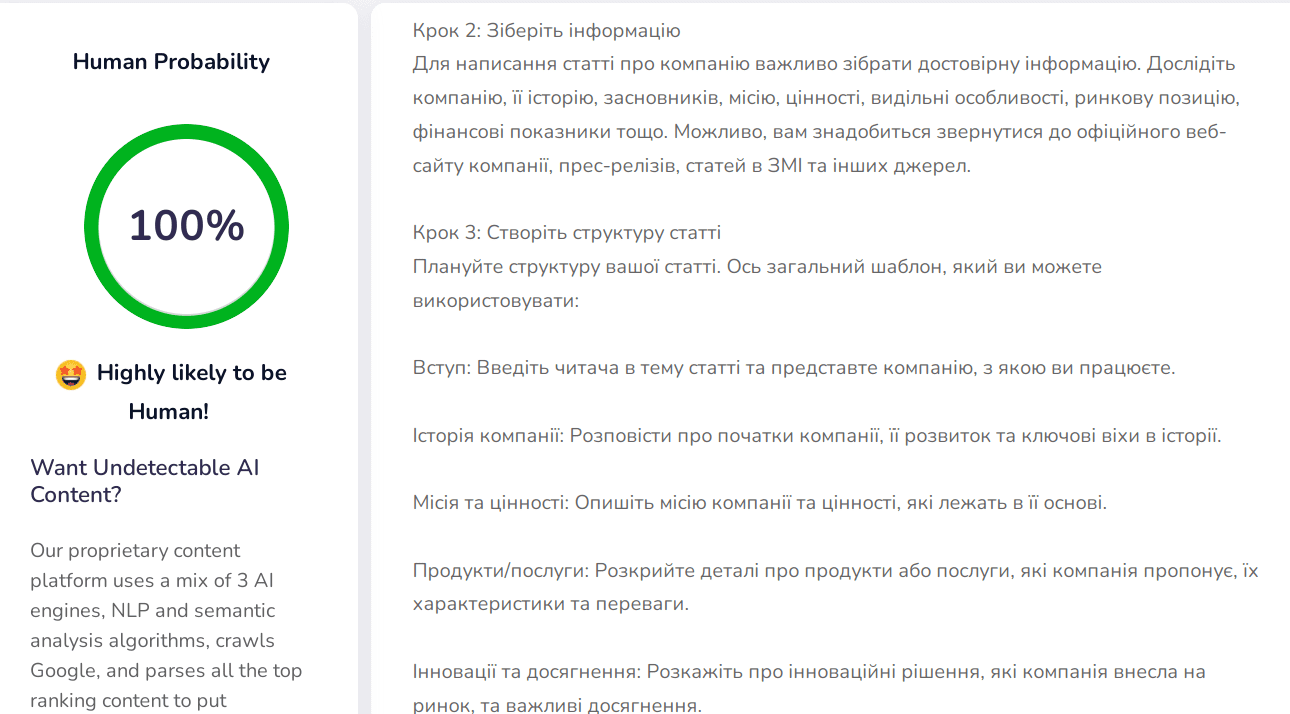
Task: Click the 'Інновації та досягнення:' line
Action: [809, 672]
